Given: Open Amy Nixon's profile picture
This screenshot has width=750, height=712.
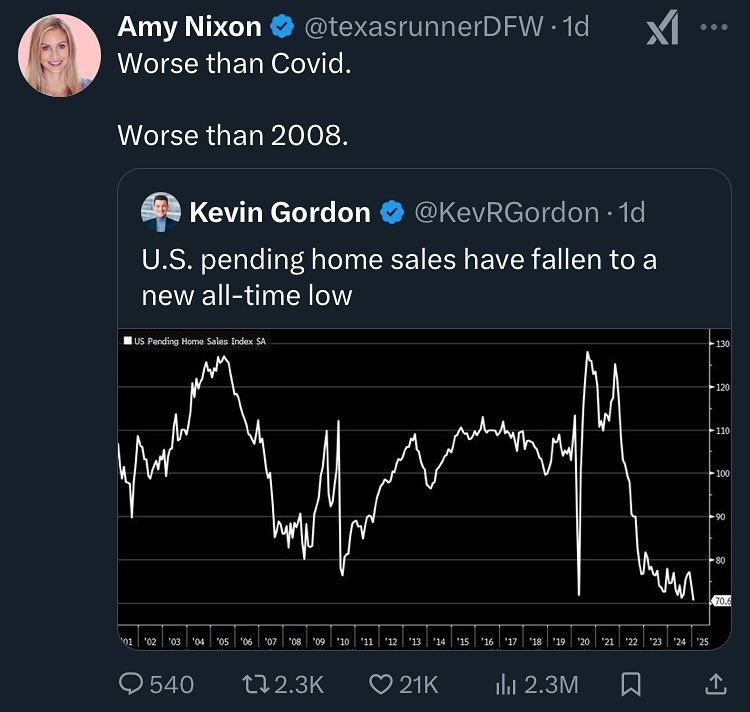Looking at the screenshot, I should pyautogui.click(x=59, y=55).
